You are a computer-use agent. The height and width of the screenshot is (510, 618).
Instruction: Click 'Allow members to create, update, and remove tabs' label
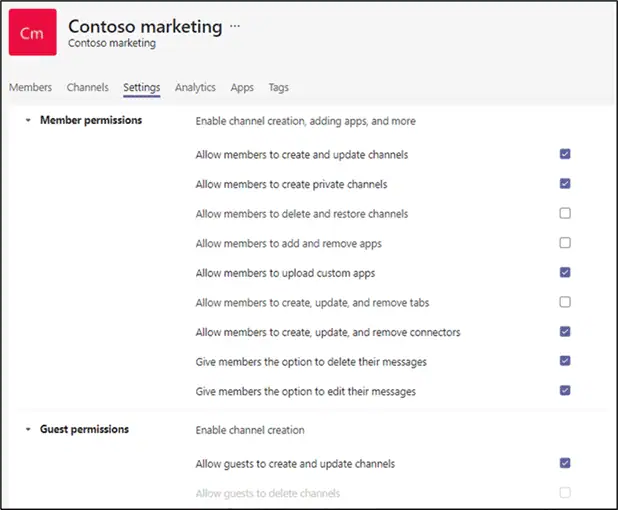pyautogui.click(x=312, y=303)
